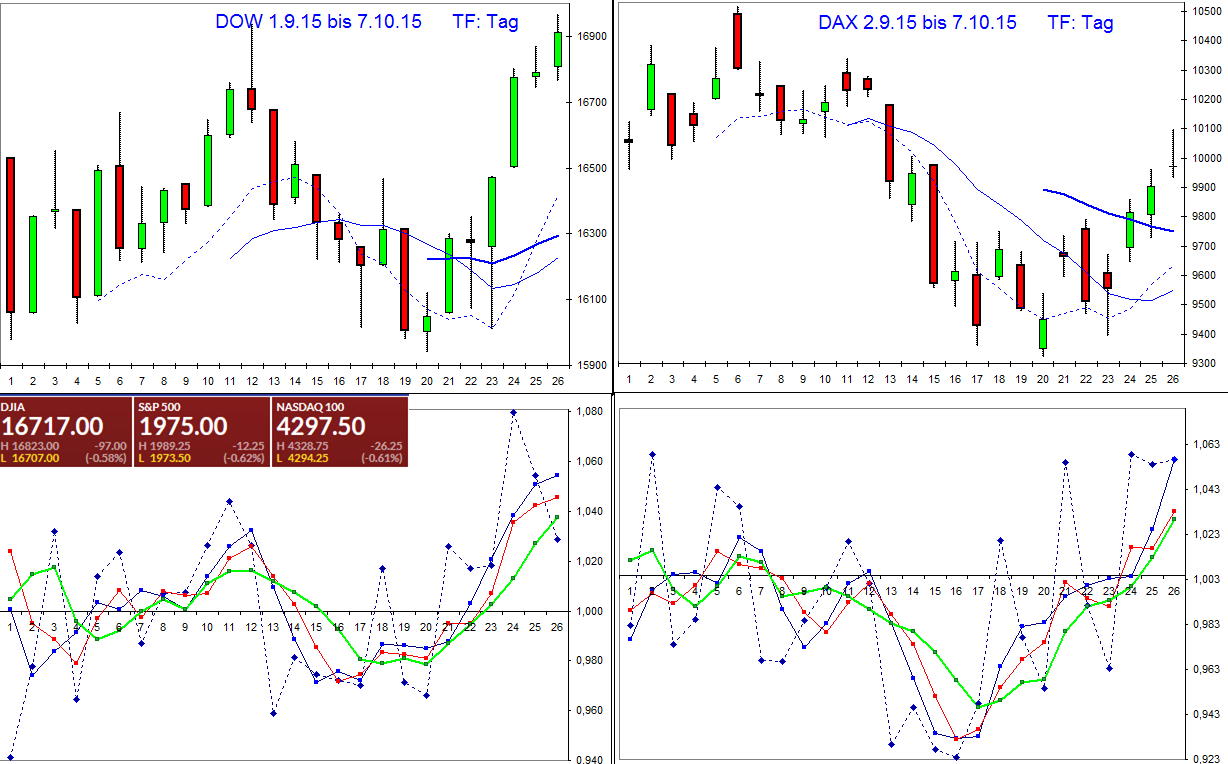This screenshot has height=764, width=1228.
Task: Select the S&P 500 high H 1989.25
Action: tap(164, 446)
